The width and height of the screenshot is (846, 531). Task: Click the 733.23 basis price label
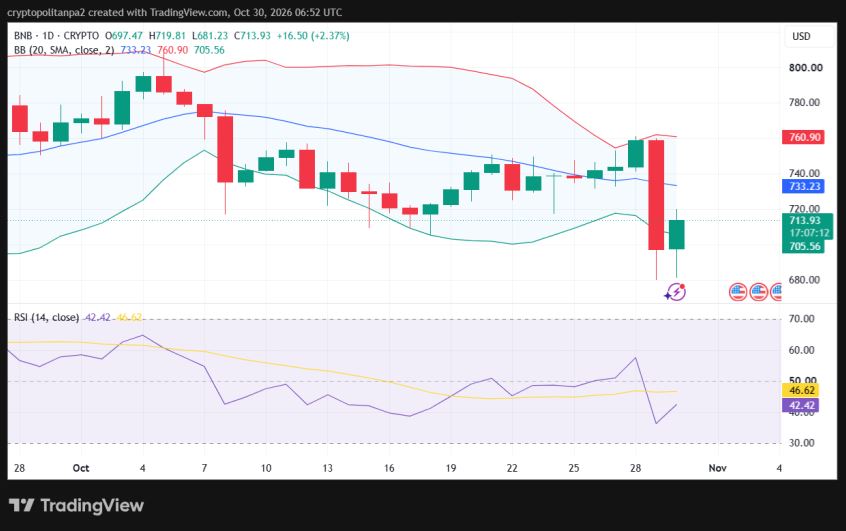coord(803,186)
